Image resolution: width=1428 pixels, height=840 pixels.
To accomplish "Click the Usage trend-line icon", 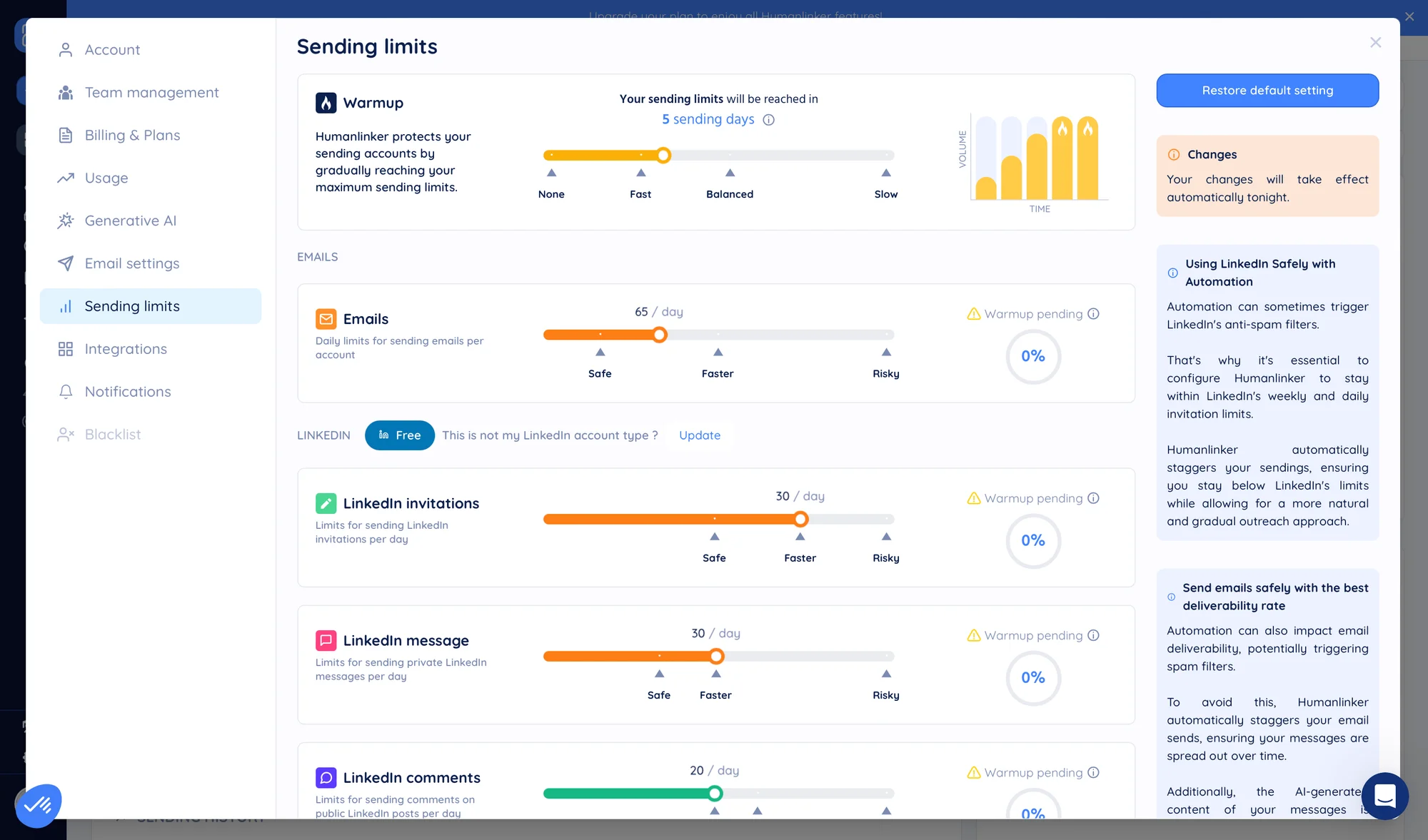I will coord(66,178).
